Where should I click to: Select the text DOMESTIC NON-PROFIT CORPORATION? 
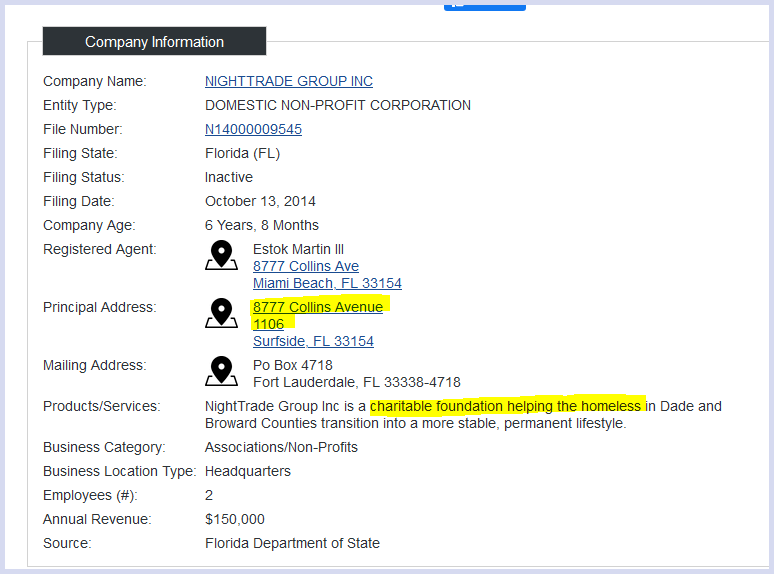click(x=338, y=105)
